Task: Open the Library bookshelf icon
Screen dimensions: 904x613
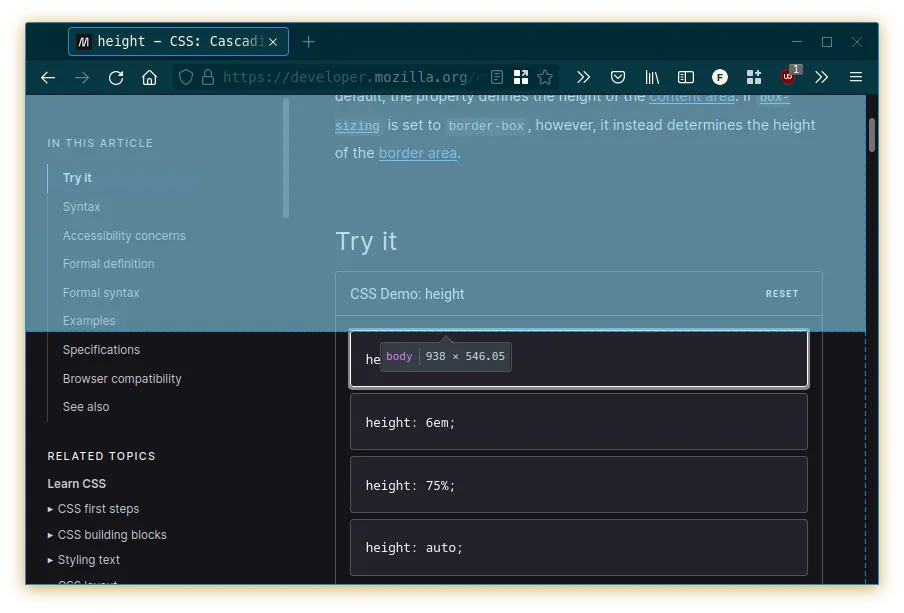Action: [x=651, y=77]
